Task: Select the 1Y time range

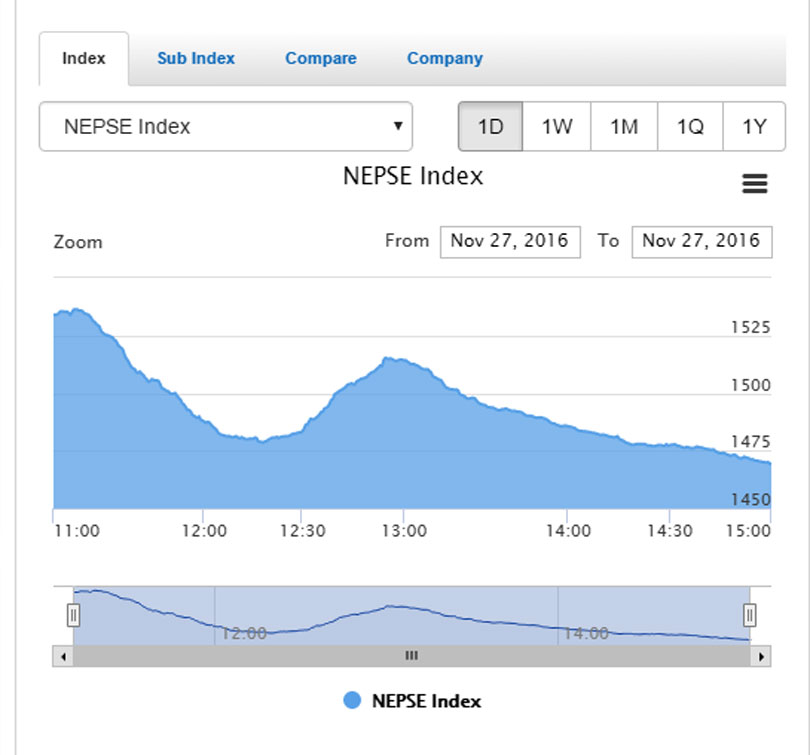Action: coord(754,127)
